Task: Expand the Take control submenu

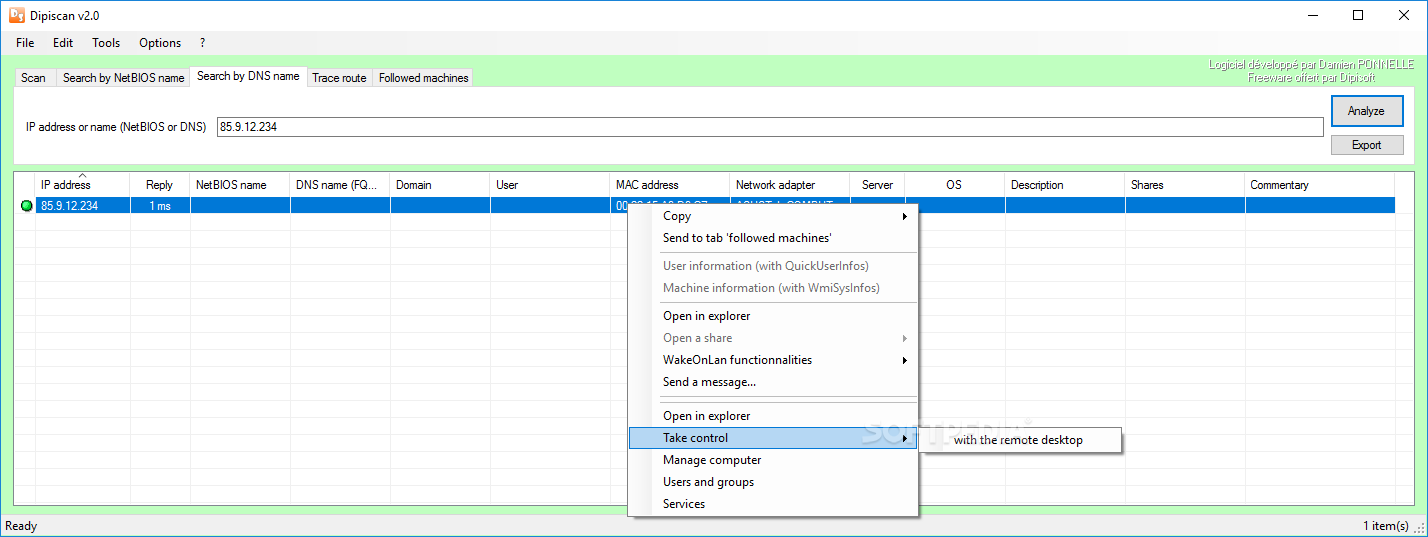Action: point(772,438)
